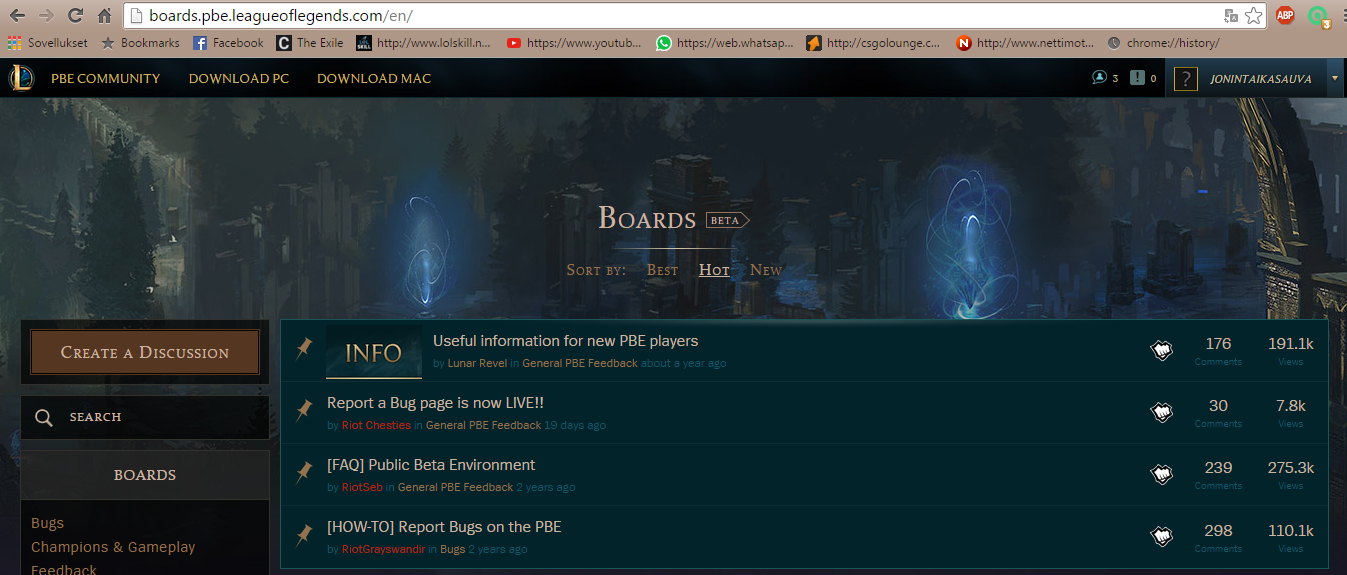
Task: Open the Champions & Gameplay board
Action: click(x=113, y=547)
